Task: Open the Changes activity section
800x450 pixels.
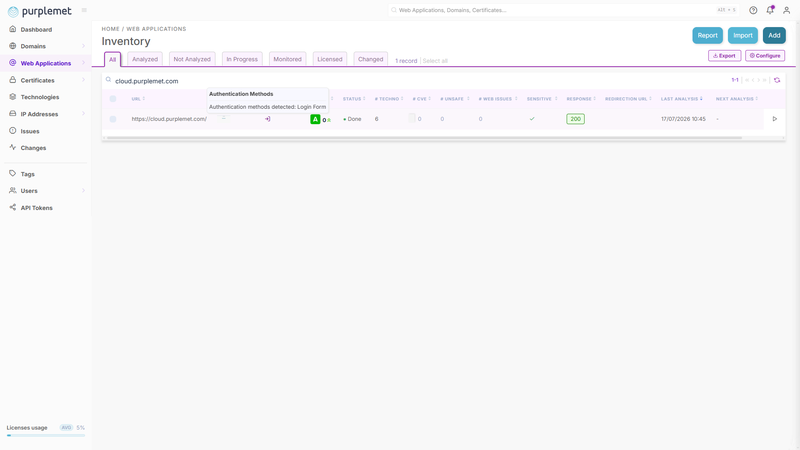Action: pos(33,148)
